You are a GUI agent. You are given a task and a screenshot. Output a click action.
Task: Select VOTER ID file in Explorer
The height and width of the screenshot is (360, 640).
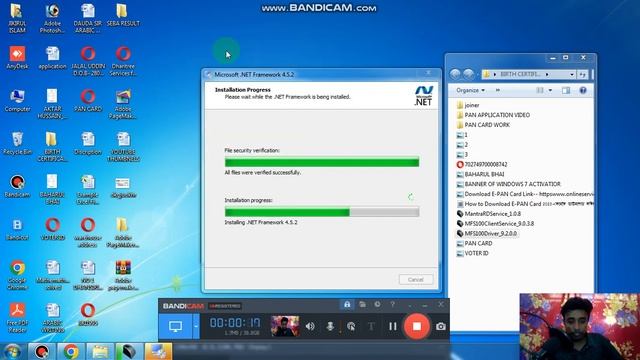tap(472, 253)
